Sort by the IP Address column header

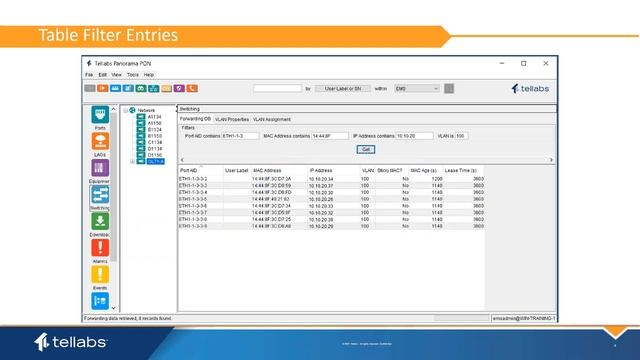pyautogui.click(x=333, y=171)
